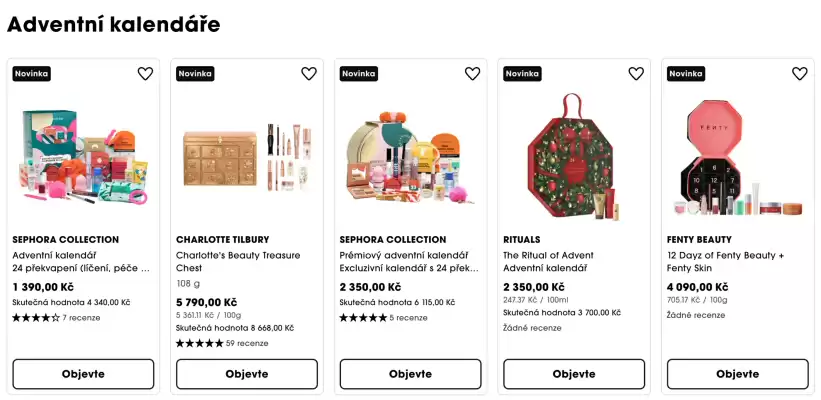The image size is (821, 400).
Task: Open Rituals calendar via Objevte button
Action: click(x=574, y=374)
